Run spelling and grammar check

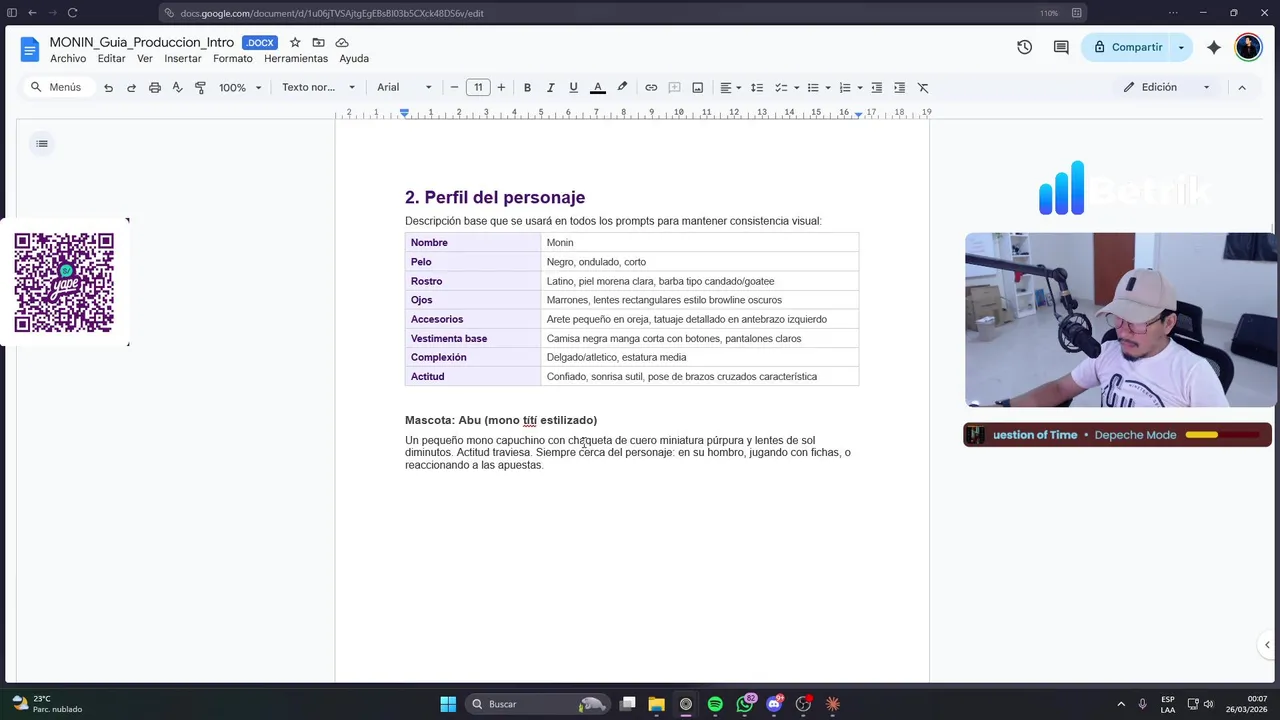(x=177, y=88)
